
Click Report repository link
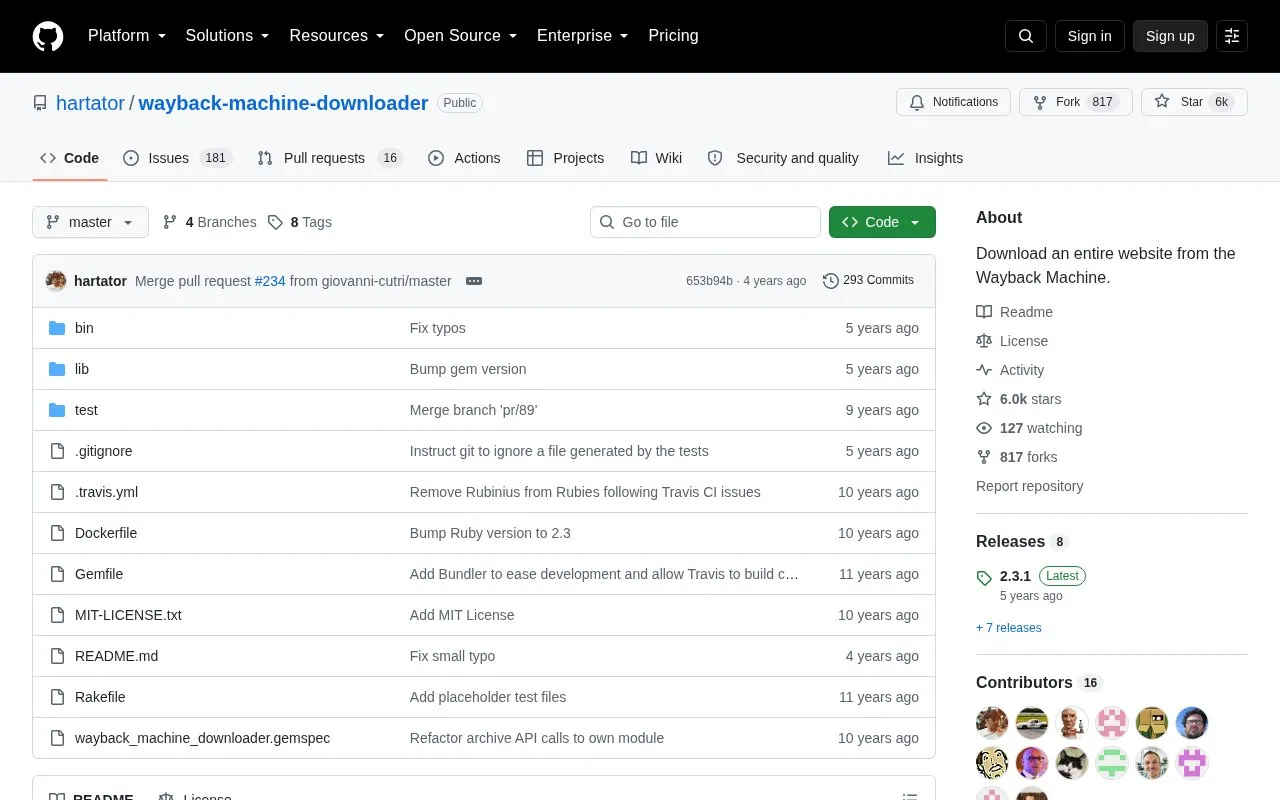(x=1029, y=486)
